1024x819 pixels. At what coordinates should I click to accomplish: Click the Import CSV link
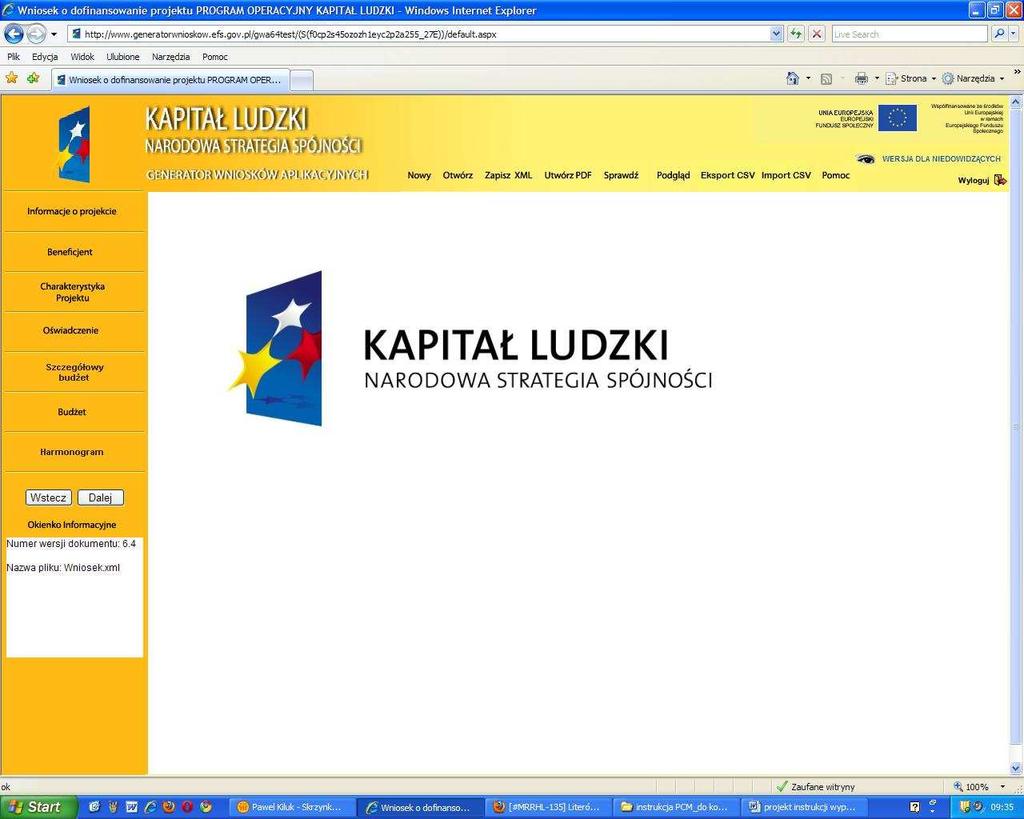click(786, 175)
